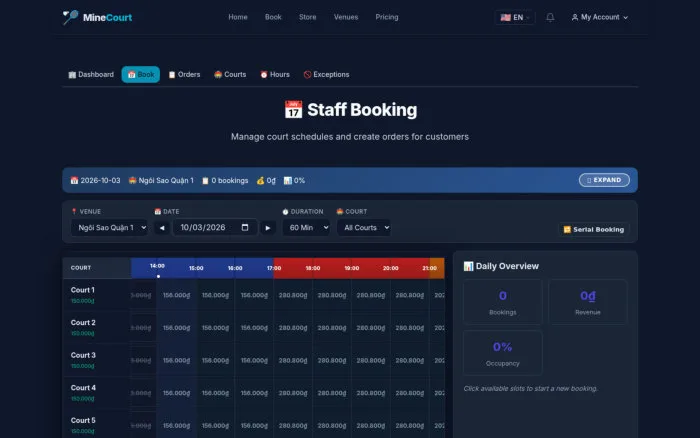
Task: Go to the previous day arrow
Action: tap(162, 228)
